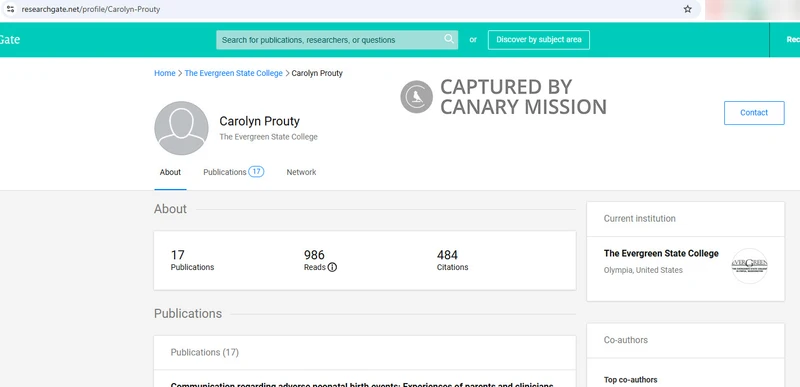Click The Evergreen State College institution name
Viewport: 800px width, 387px height.
(661, 253)
